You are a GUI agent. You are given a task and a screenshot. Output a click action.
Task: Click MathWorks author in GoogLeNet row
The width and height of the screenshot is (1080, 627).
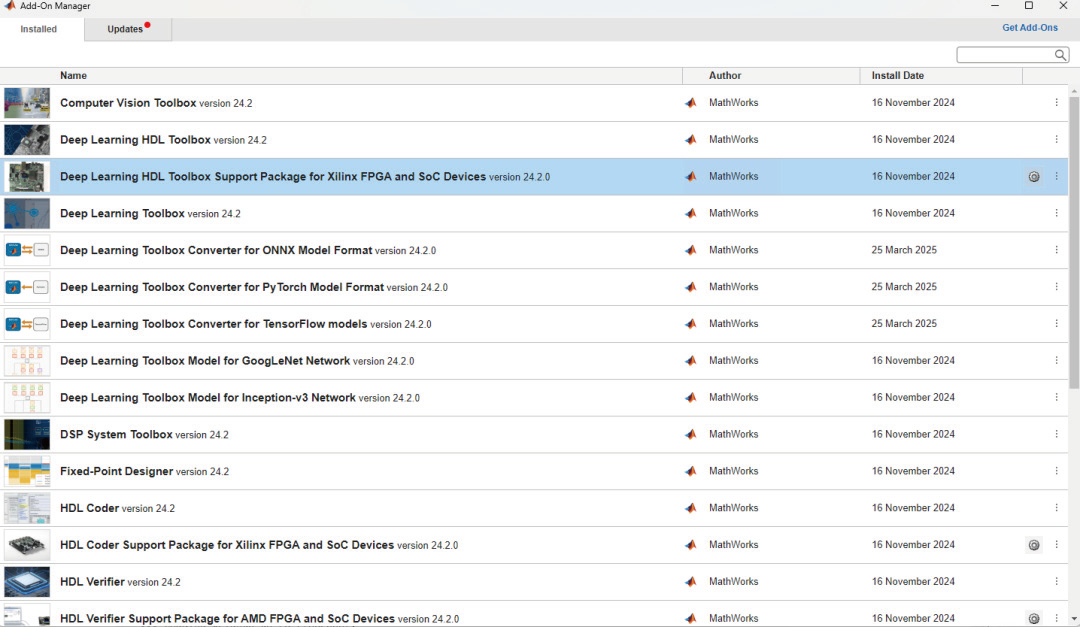click(734, 360)
